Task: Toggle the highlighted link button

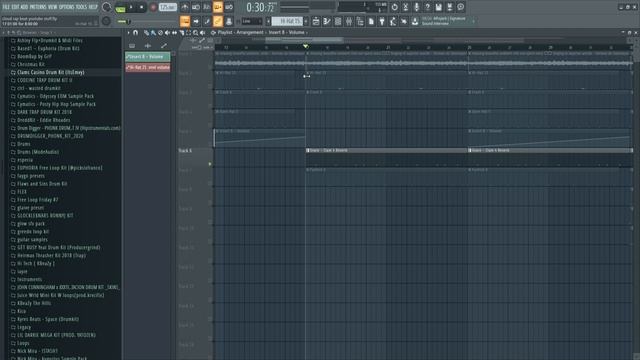Action: click(218, 21)
